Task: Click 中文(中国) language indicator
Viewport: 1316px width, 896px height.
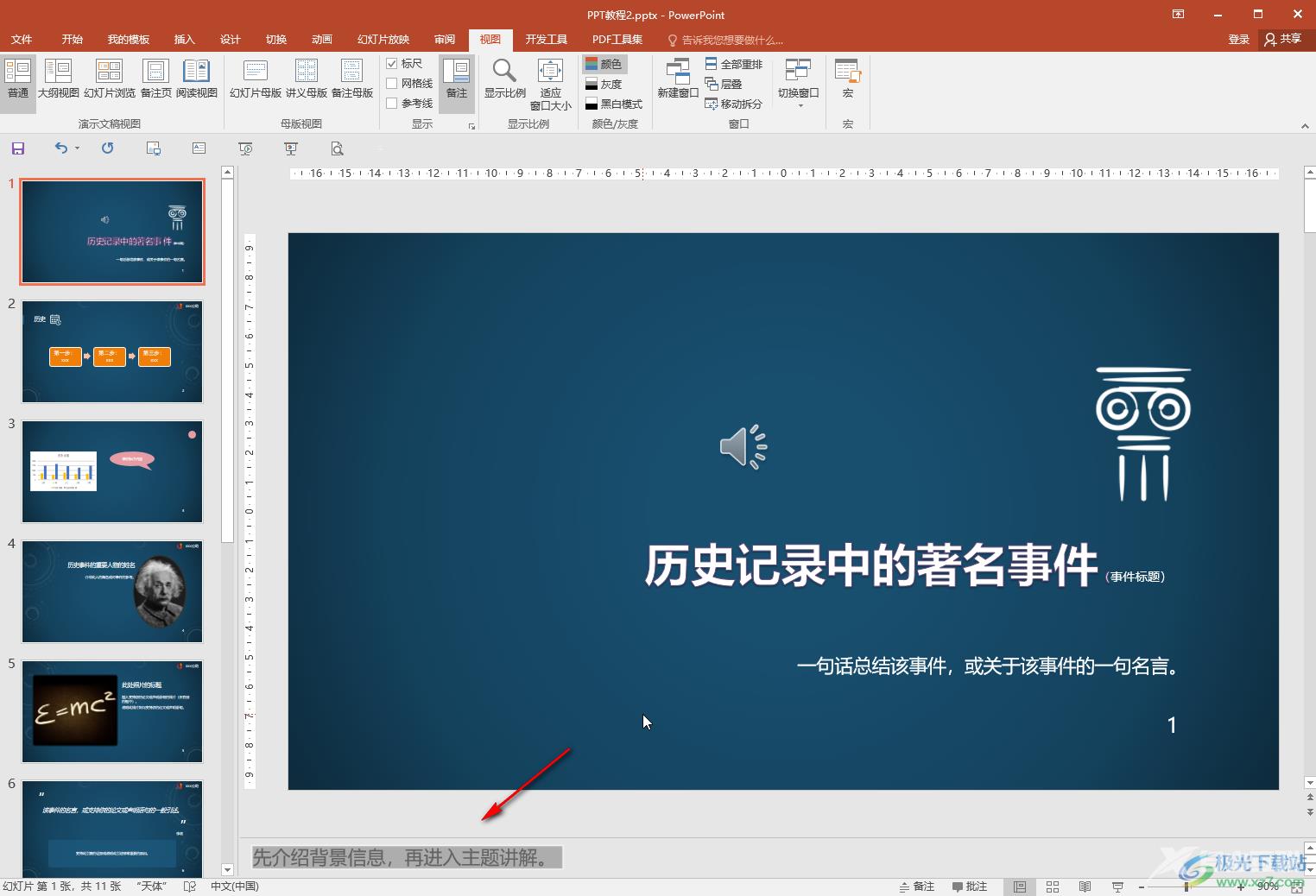Action: 235,887
